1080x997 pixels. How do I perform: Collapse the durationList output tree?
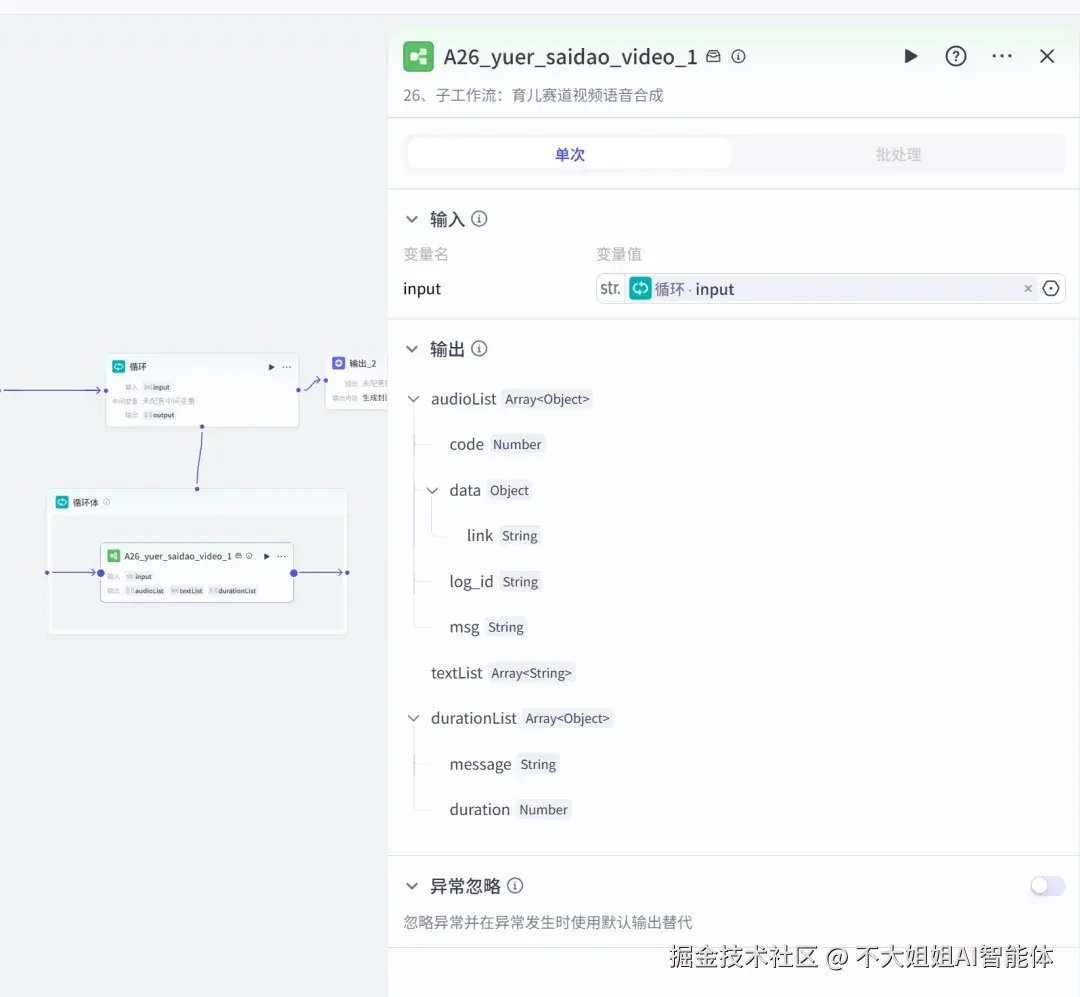point(413,718)
